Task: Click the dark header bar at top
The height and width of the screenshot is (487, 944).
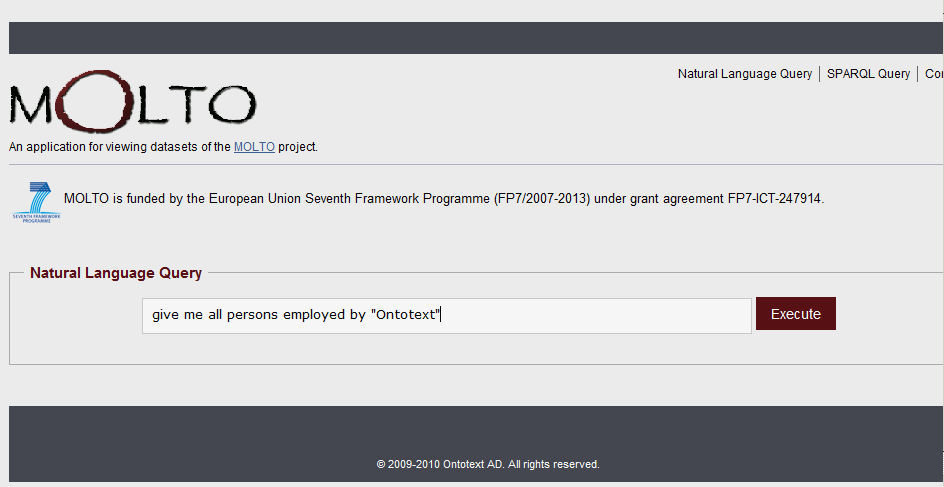Action: (476, 38)
